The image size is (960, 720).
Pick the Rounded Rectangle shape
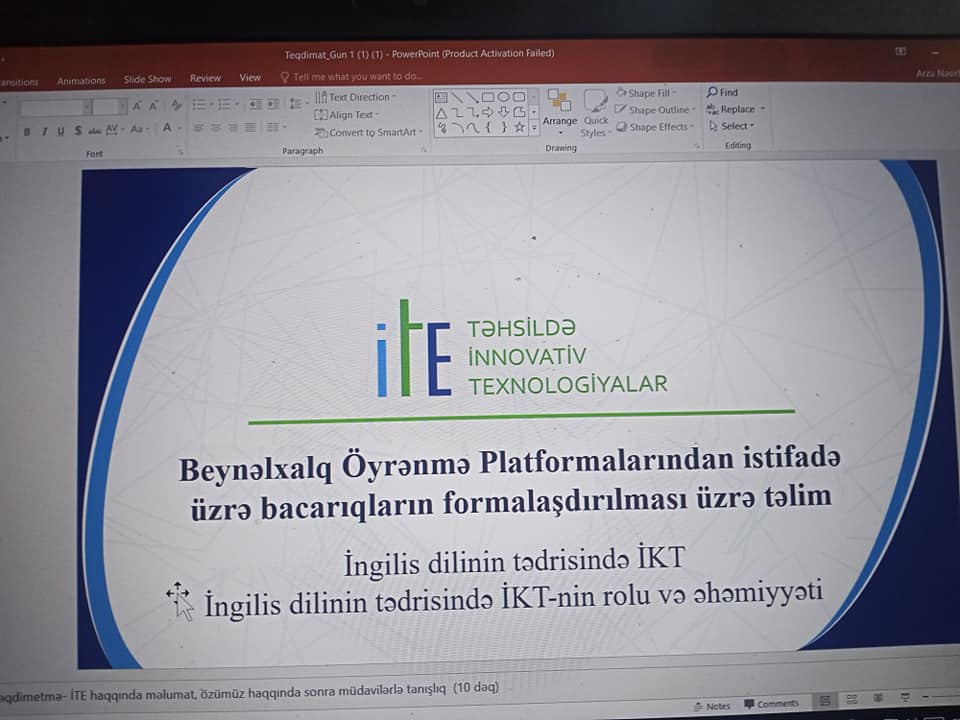coord(519,97)
